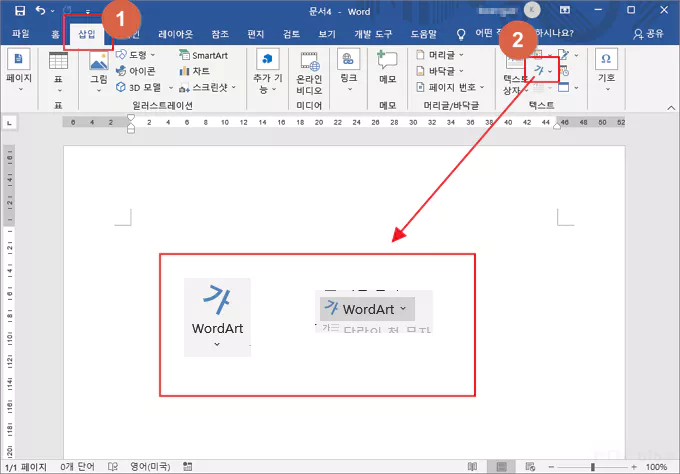Click the 공유 share button
Image resolution: width=680 pixels, height=474 pixels.
tap(648, 34)
